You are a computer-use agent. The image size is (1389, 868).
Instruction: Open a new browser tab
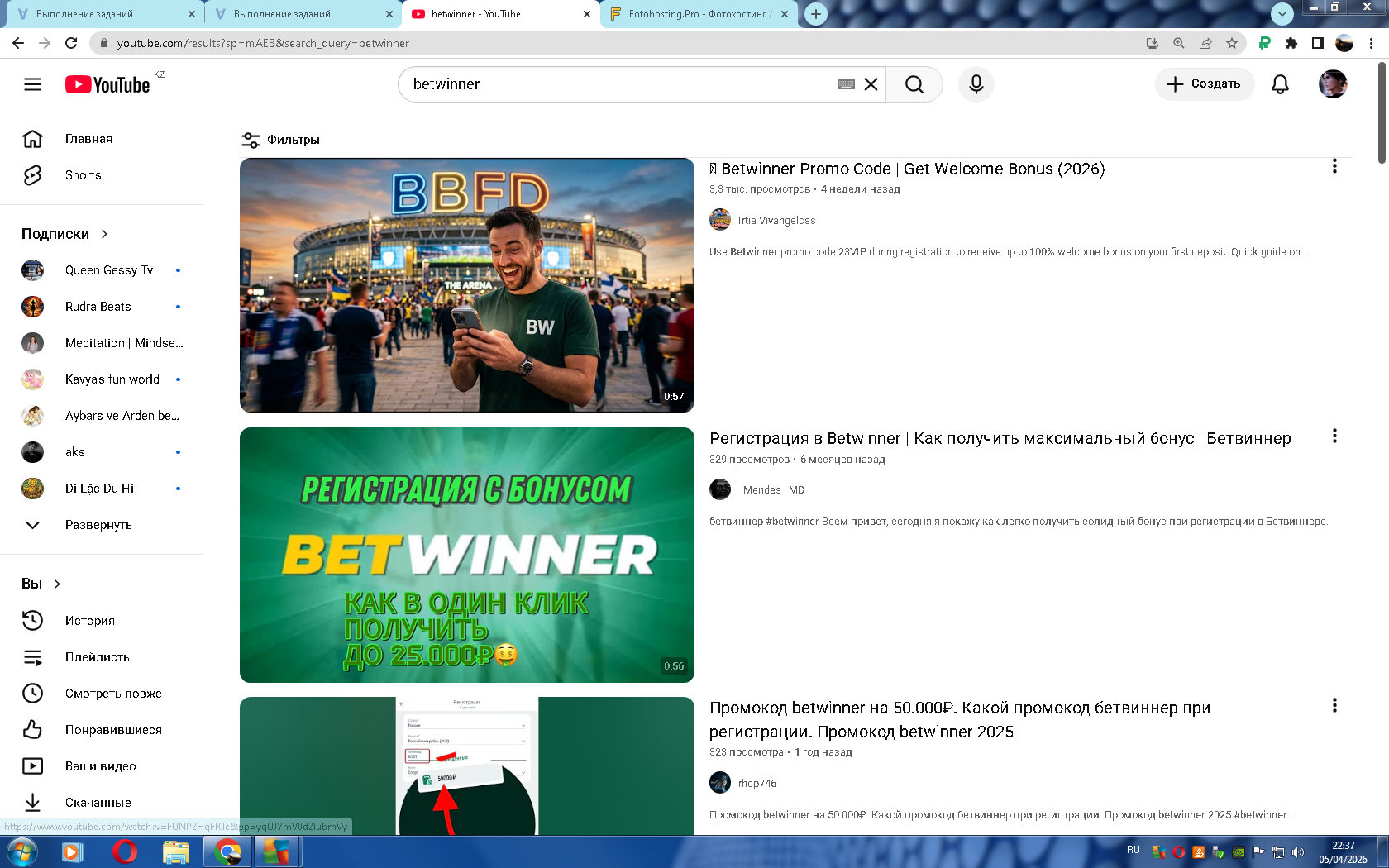[x=816, y=14]
